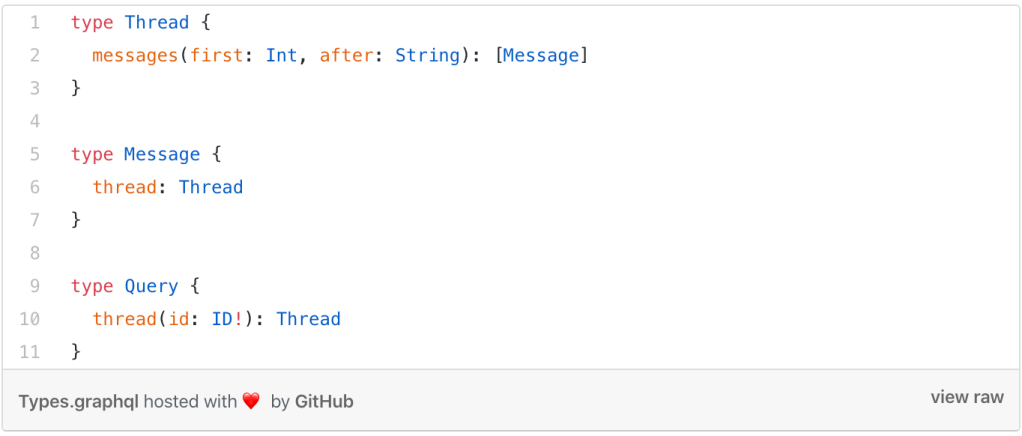Viewport: 1022px width, 436px height.
Task: Click the red heart icon in footer
Action: pyautogui.click(x=251, y=401)
